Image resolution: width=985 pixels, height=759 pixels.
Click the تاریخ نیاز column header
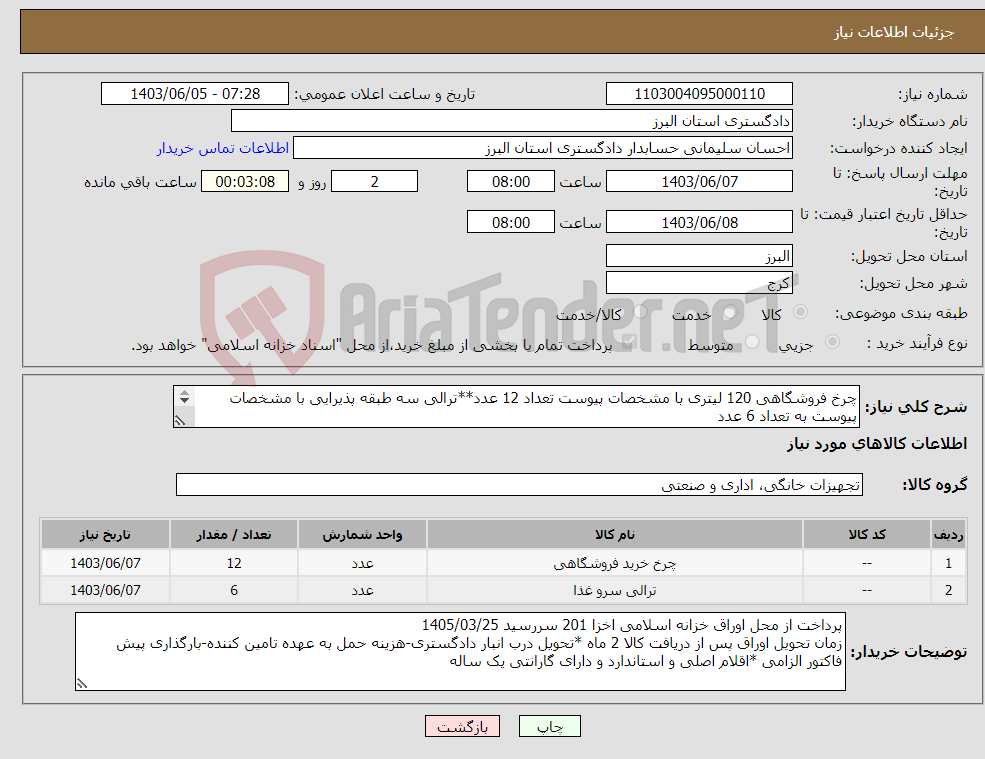point(105,535)
